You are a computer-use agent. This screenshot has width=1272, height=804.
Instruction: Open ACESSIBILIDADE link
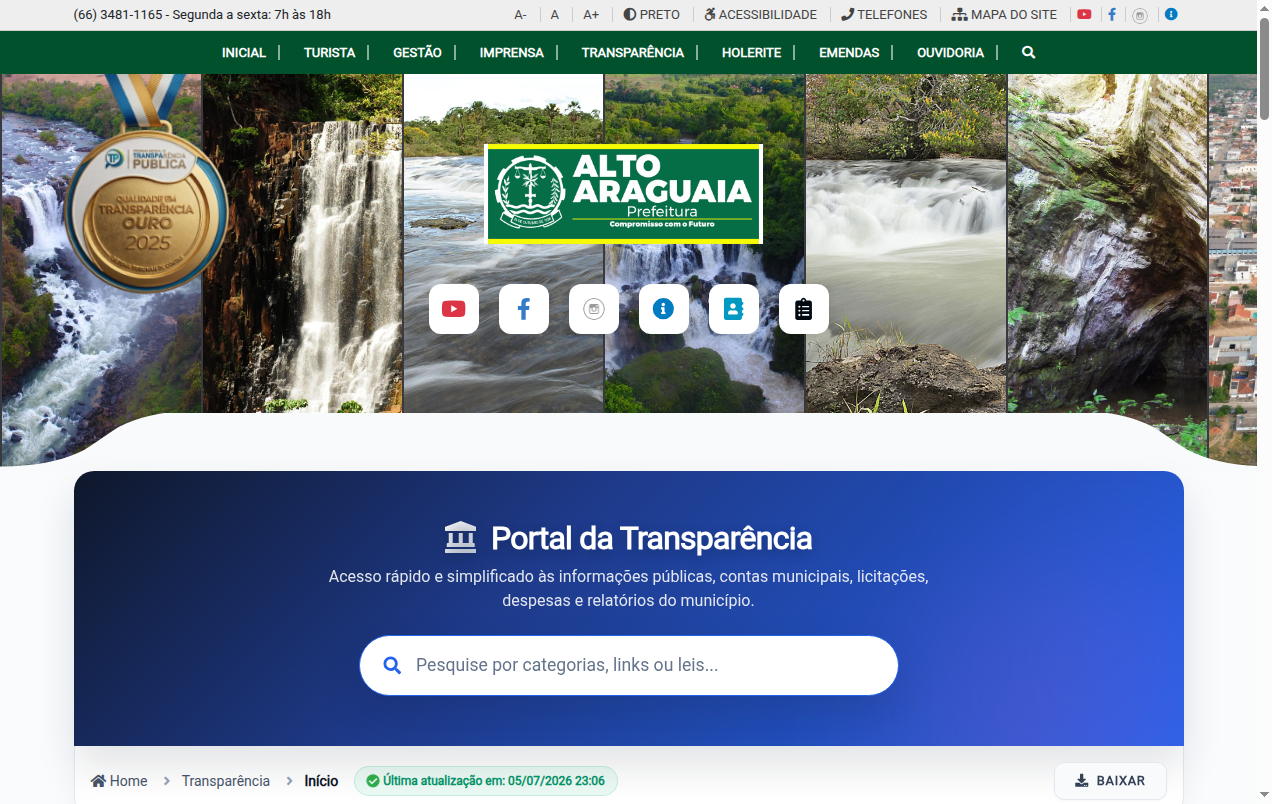[x=761, y=15]
